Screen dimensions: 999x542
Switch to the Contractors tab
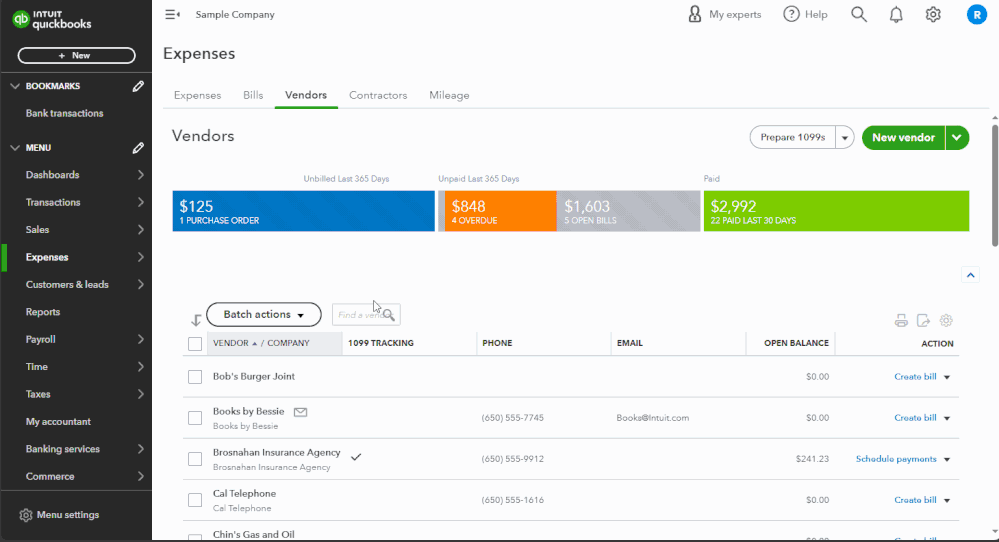click(x=378, y=95)
